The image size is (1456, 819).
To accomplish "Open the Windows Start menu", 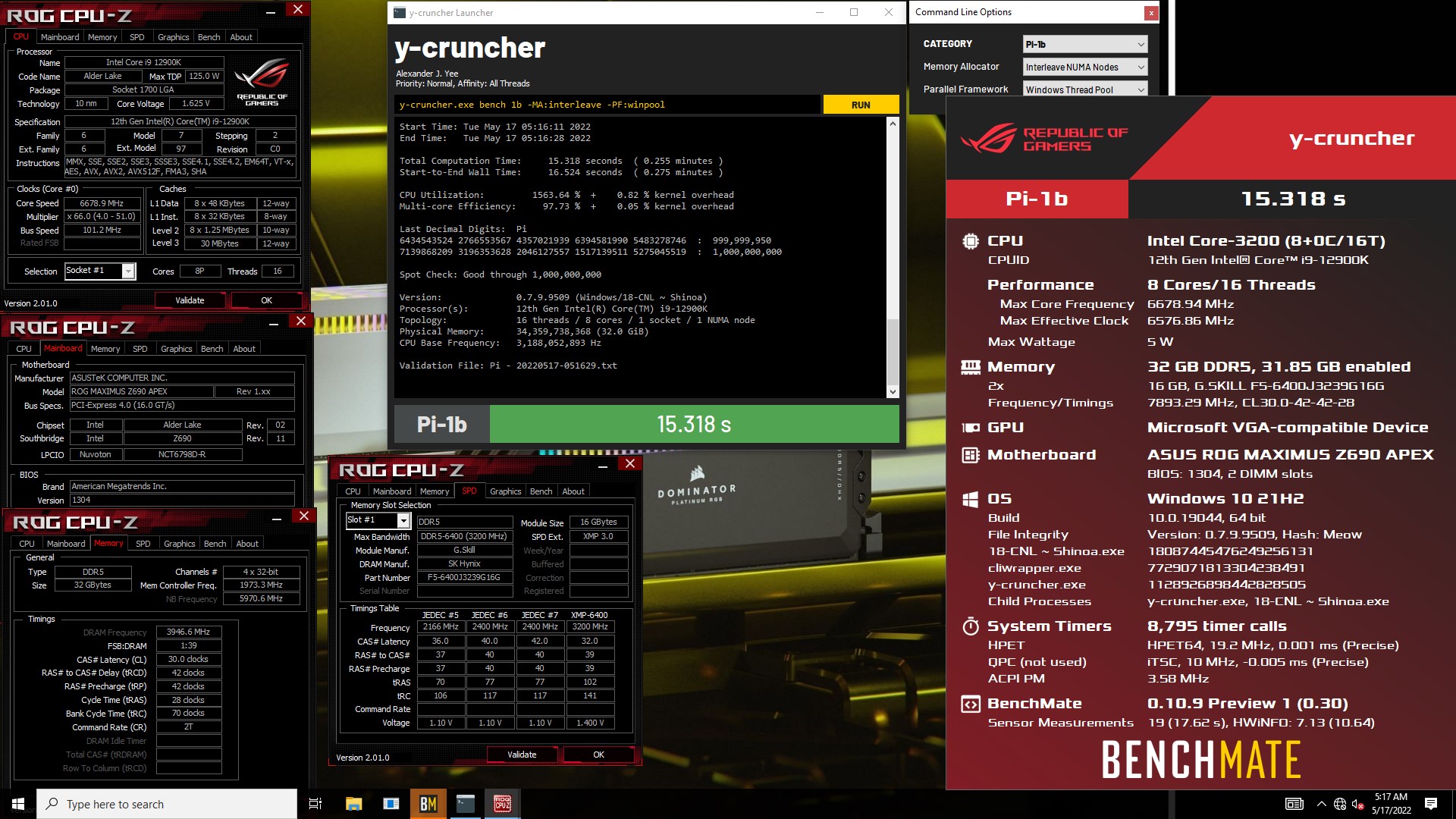I will [x=18, y=804].
